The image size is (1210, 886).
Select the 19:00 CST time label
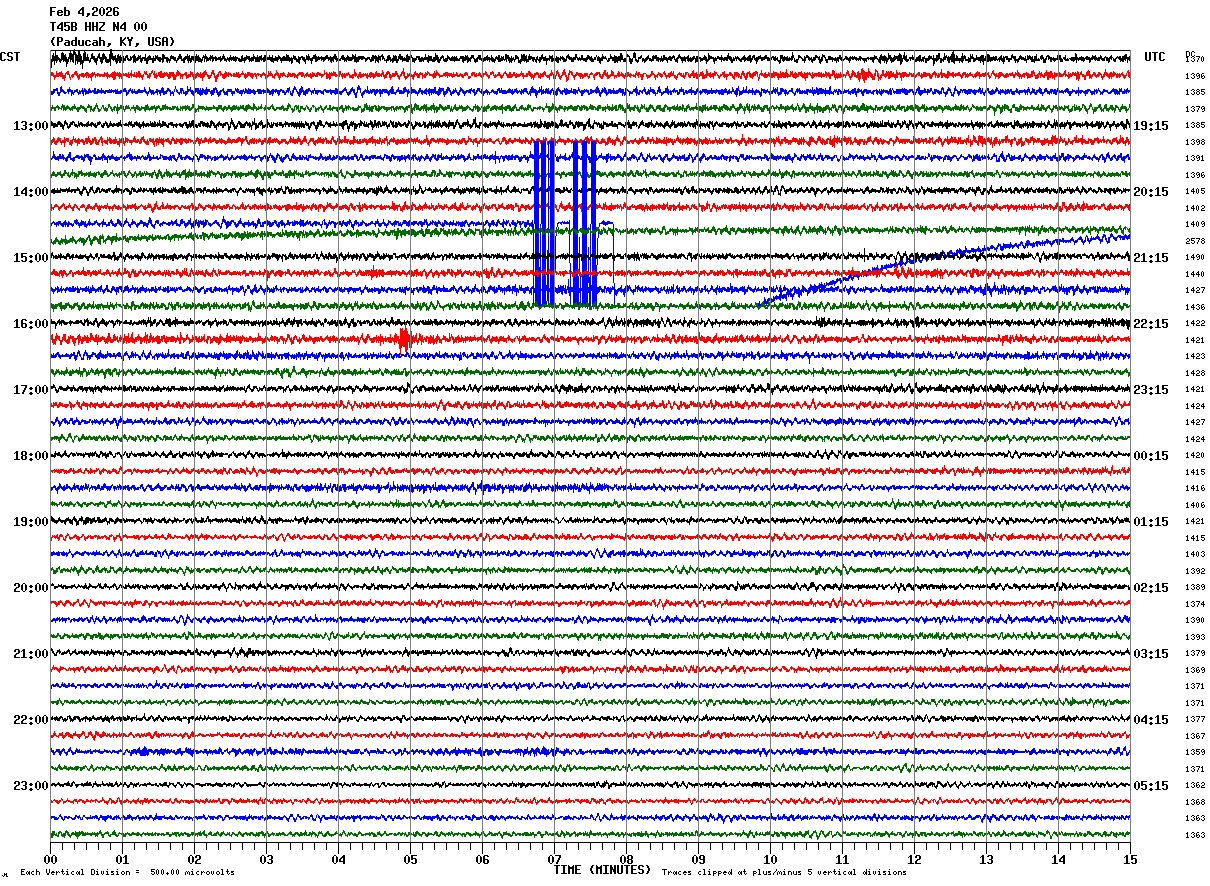[x=30, y=522]
